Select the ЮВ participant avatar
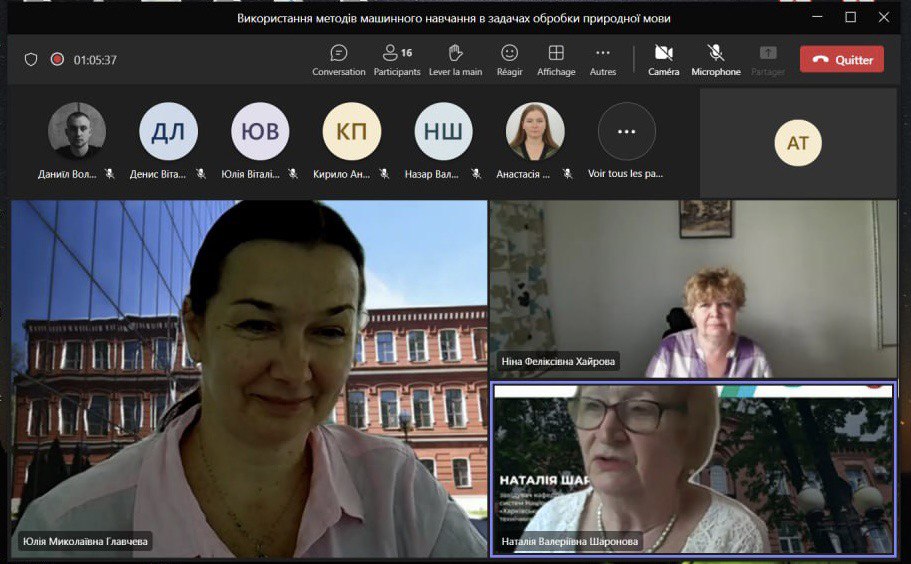 (260, 132)
